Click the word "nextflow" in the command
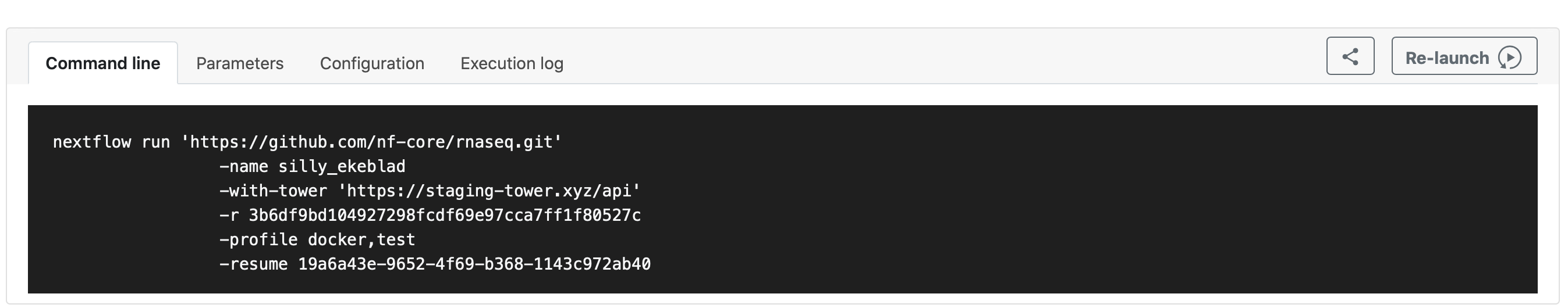The height and width of the screenshot is (308, 1568). pyautogui.click(x=92, y=142)
